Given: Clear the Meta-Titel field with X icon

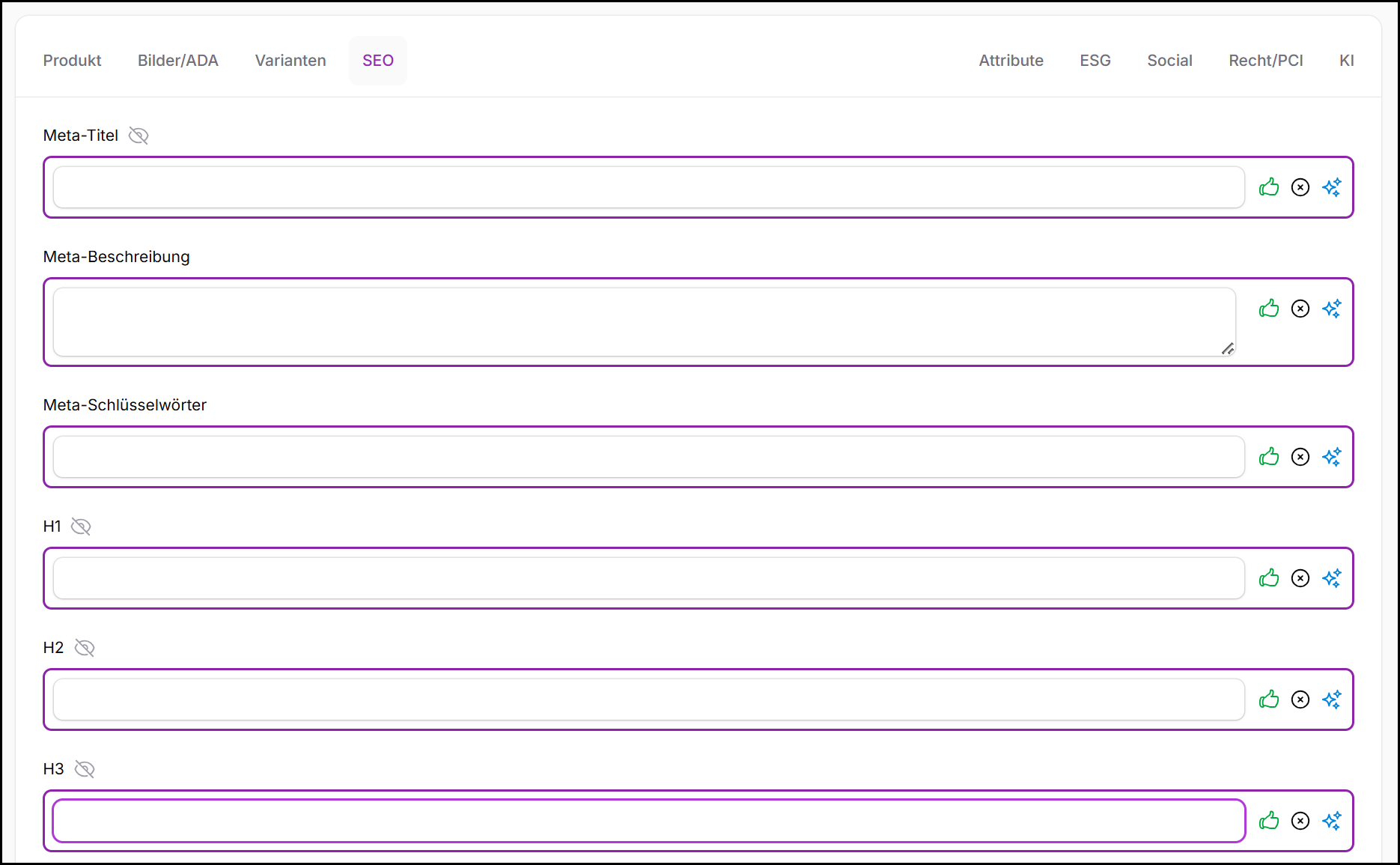Looking at the screenshot, I should (x=1300, y=187).
